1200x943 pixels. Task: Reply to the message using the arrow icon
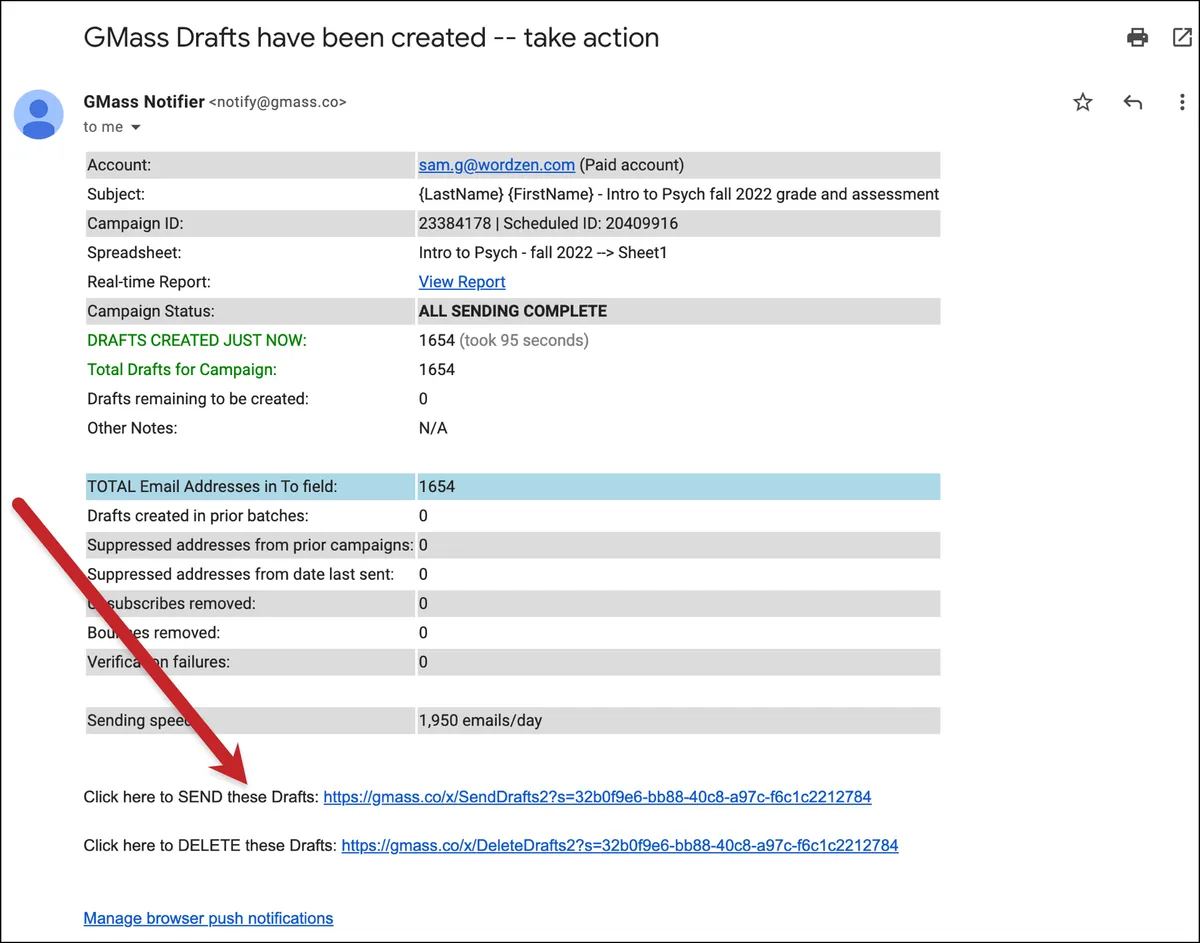1132,102
